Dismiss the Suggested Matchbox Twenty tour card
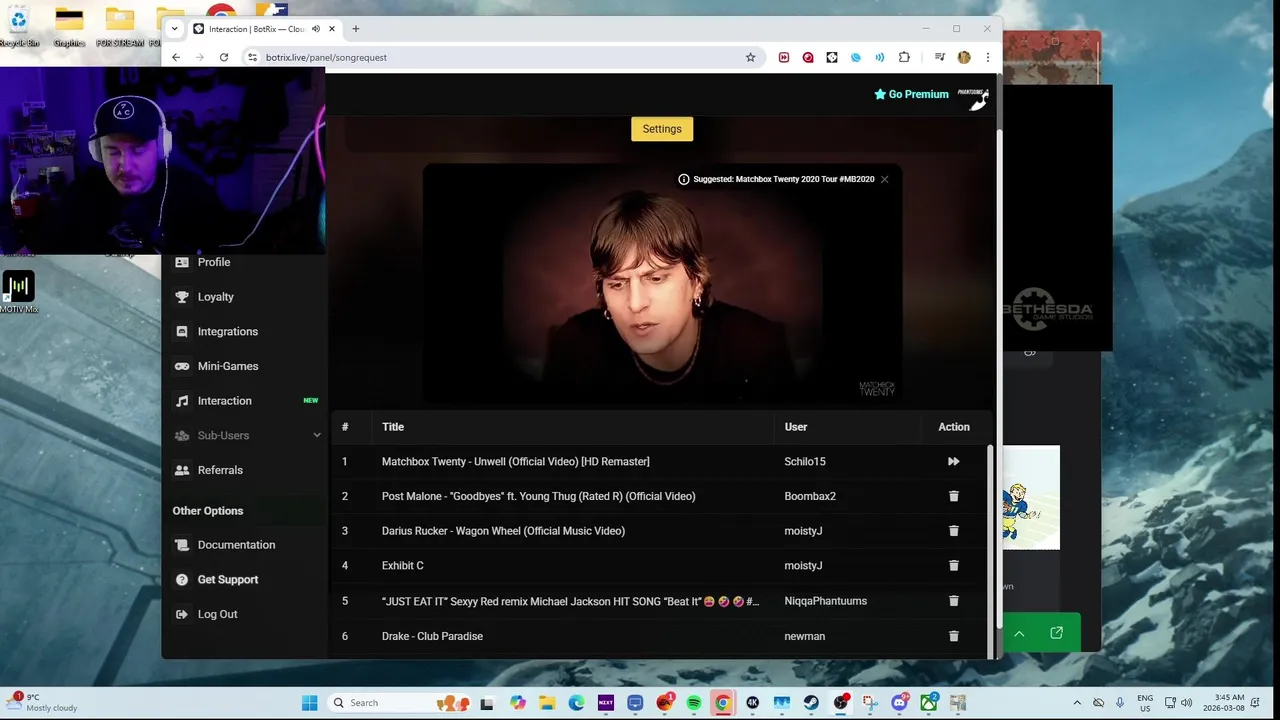This screenshot has width=1280, height=720. tap(884, 179)
